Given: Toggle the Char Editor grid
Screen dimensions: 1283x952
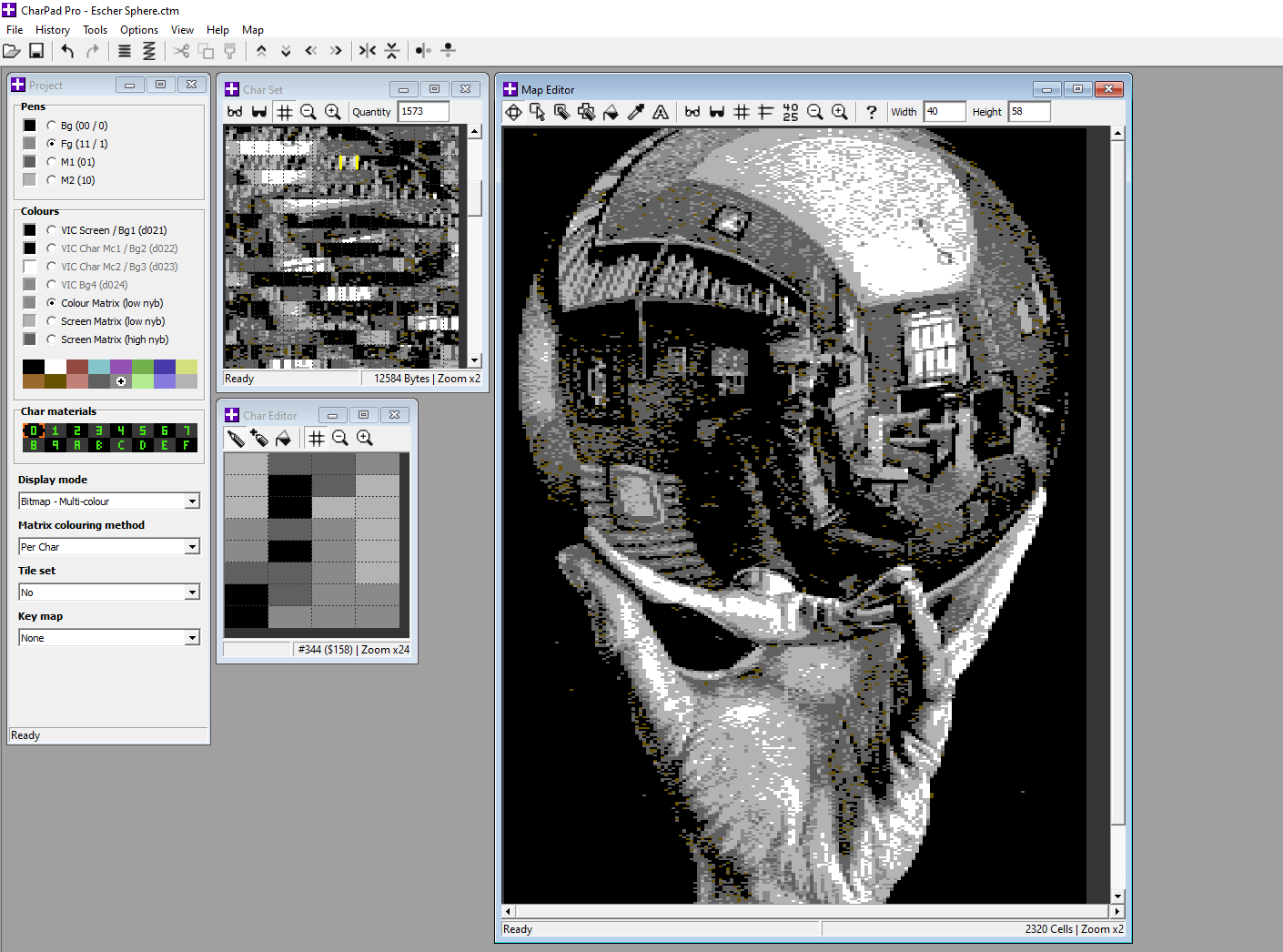Looking at the screenshot, I should pyautogui.click(x=317, y=439).
